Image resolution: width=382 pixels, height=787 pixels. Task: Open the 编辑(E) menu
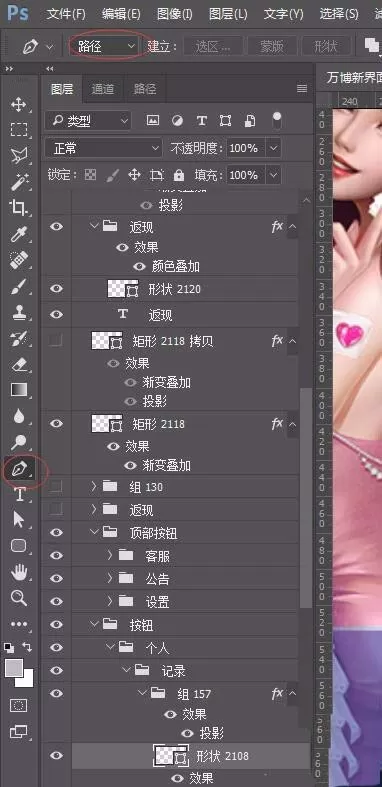[121, 14]
